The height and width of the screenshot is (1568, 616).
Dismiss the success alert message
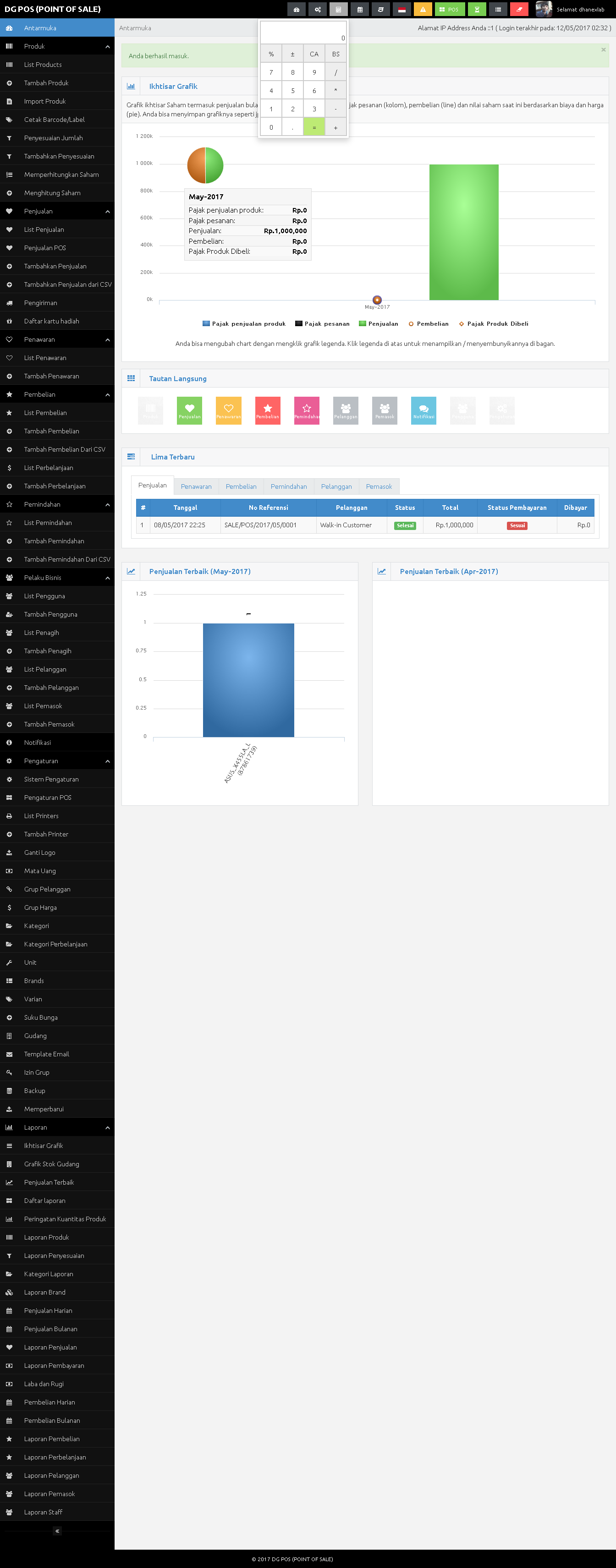tap(603, 50)
